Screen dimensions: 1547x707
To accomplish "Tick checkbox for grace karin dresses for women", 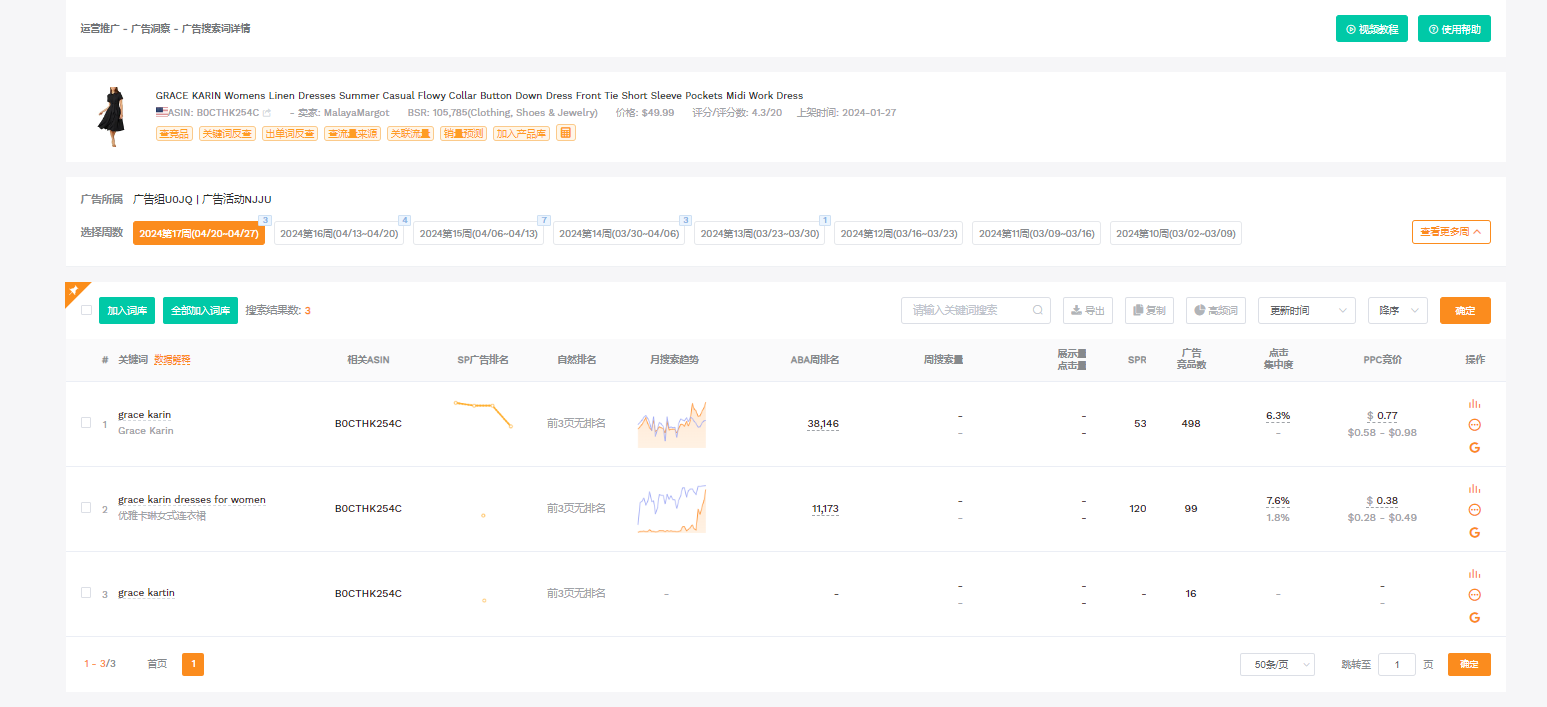I will (x=86, y=508).
